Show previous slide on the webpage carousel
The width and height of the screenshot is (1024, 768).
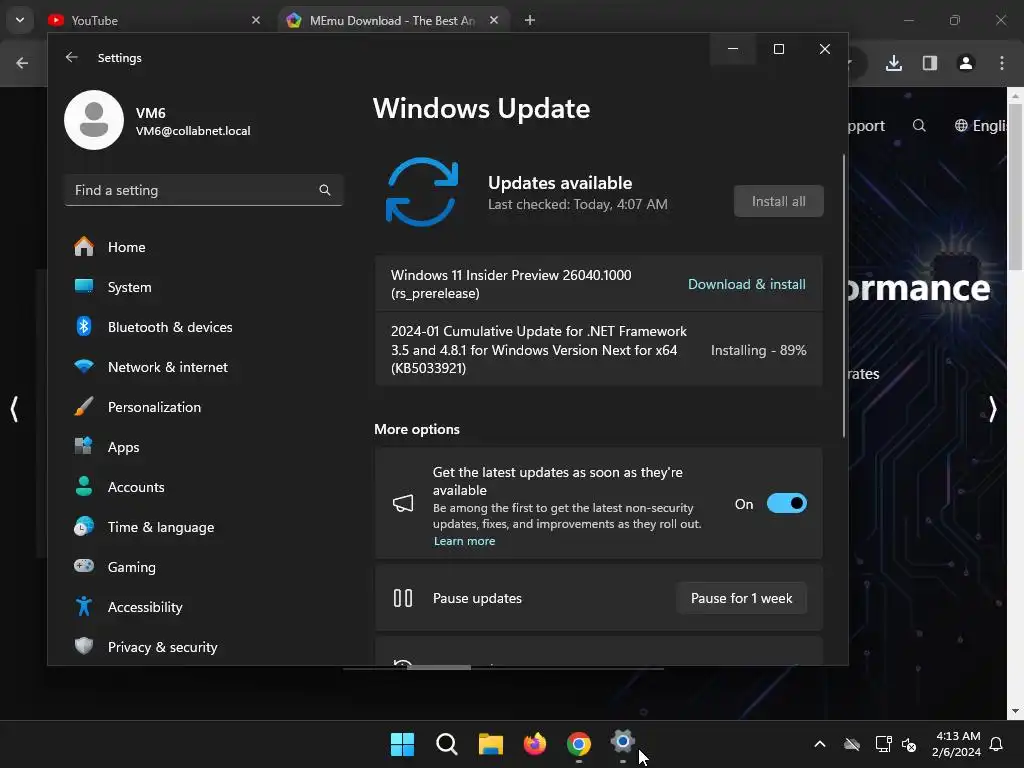pos(14,409)
